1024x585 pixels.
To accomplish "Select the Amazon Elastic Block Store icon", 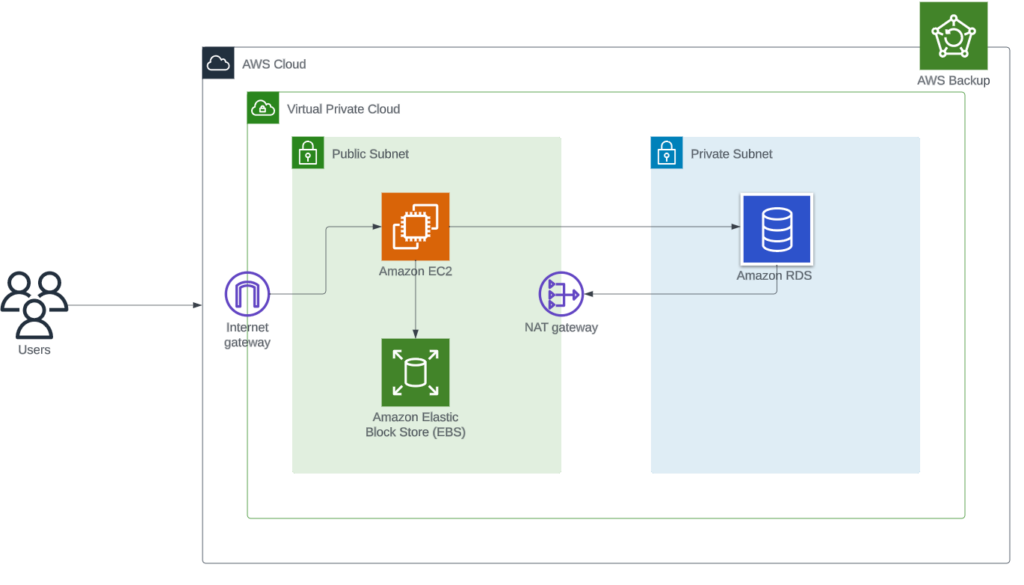I will tap(415, 372).
